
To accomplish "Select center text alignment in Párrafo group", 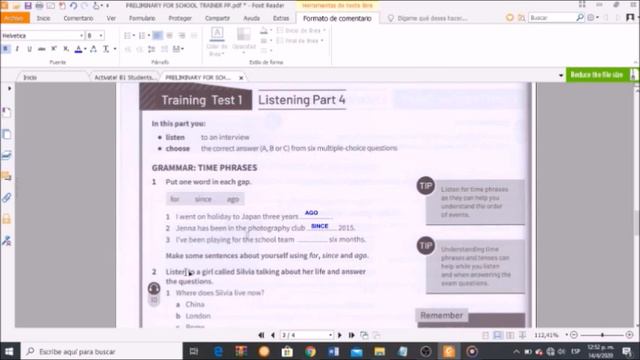I will pos(169,36).
